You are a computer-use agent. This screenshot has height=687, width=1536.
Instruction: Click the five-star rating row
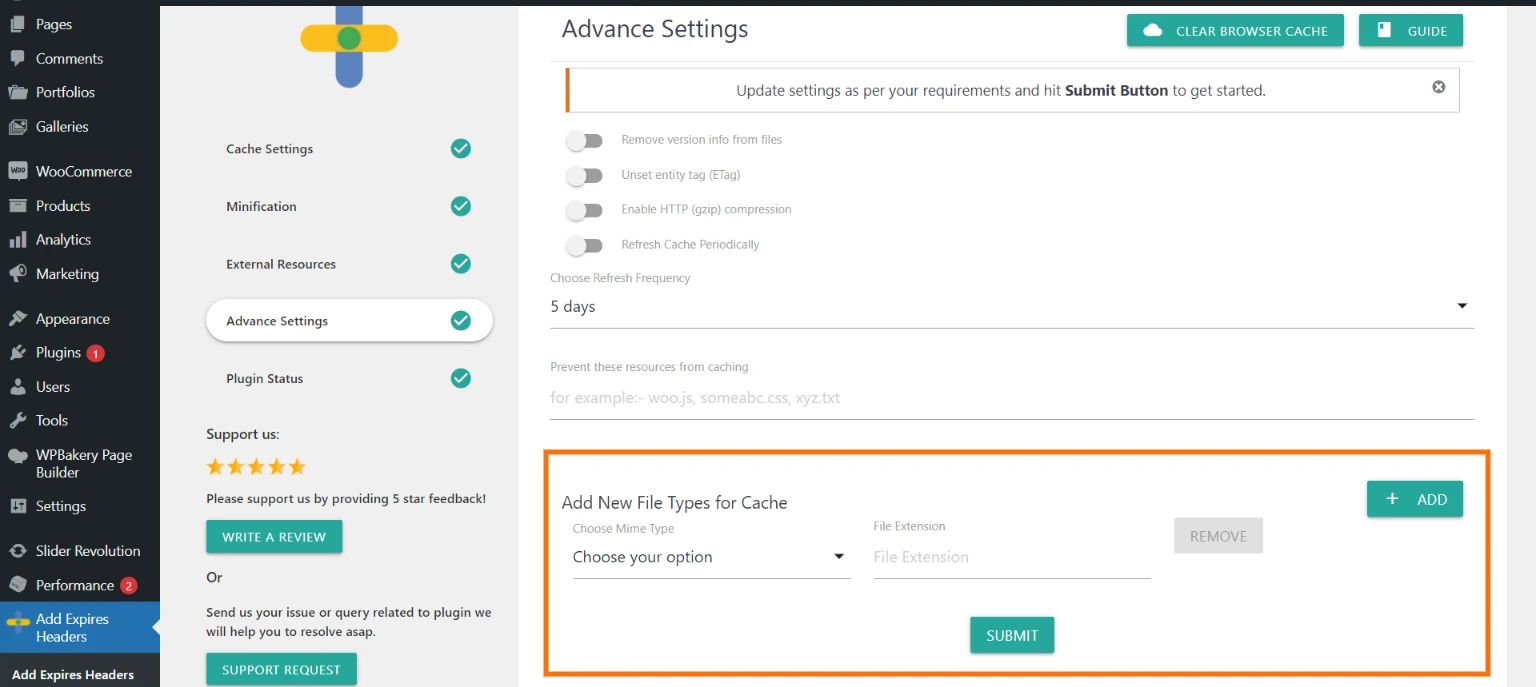pyautogui.click(x=256, y=467)
